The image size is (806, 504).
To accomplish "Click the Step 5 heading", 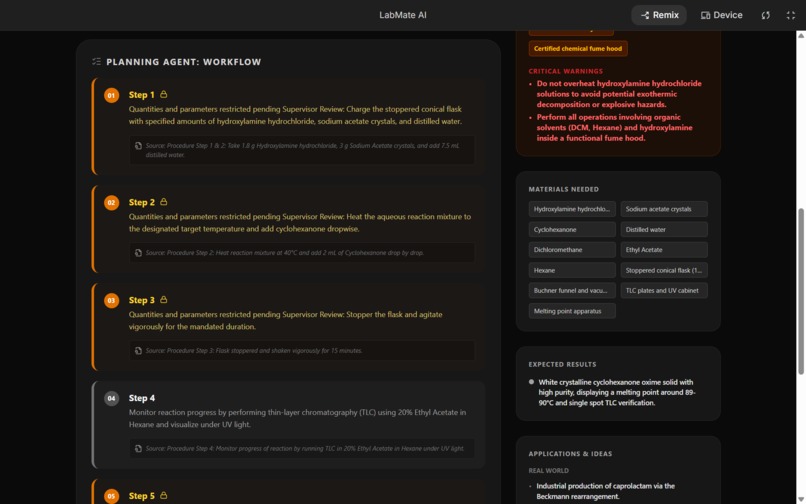I will click(x=141, y=496).
